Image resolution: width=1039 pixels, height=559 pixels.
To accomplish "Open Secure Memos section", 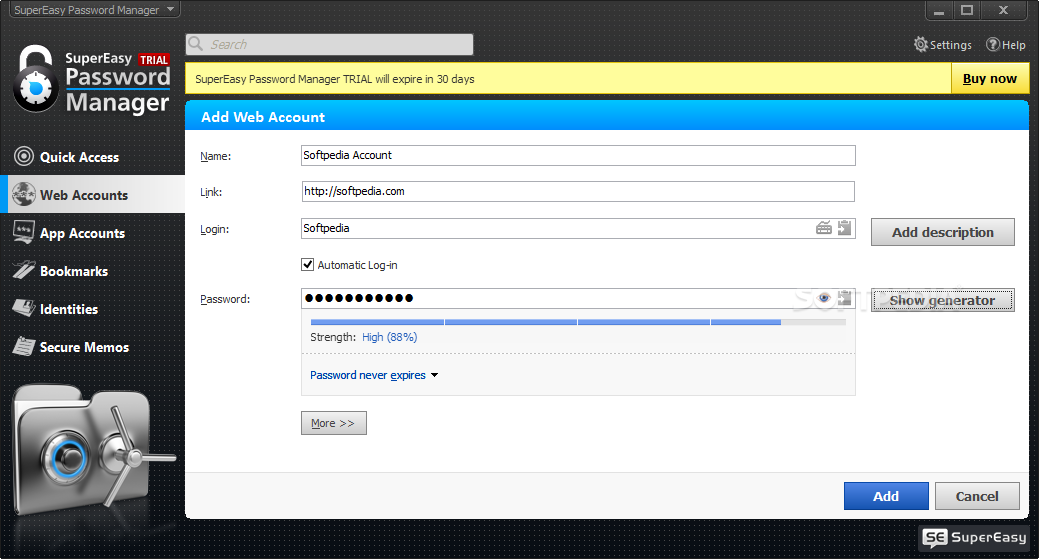I will [x=92, y=347].
